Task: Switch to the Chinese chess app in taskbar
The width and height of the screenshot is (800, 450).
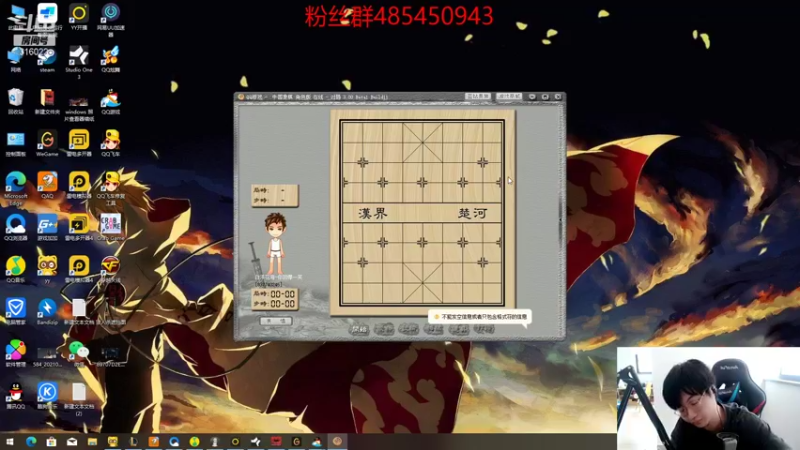Action: [337, 441]
